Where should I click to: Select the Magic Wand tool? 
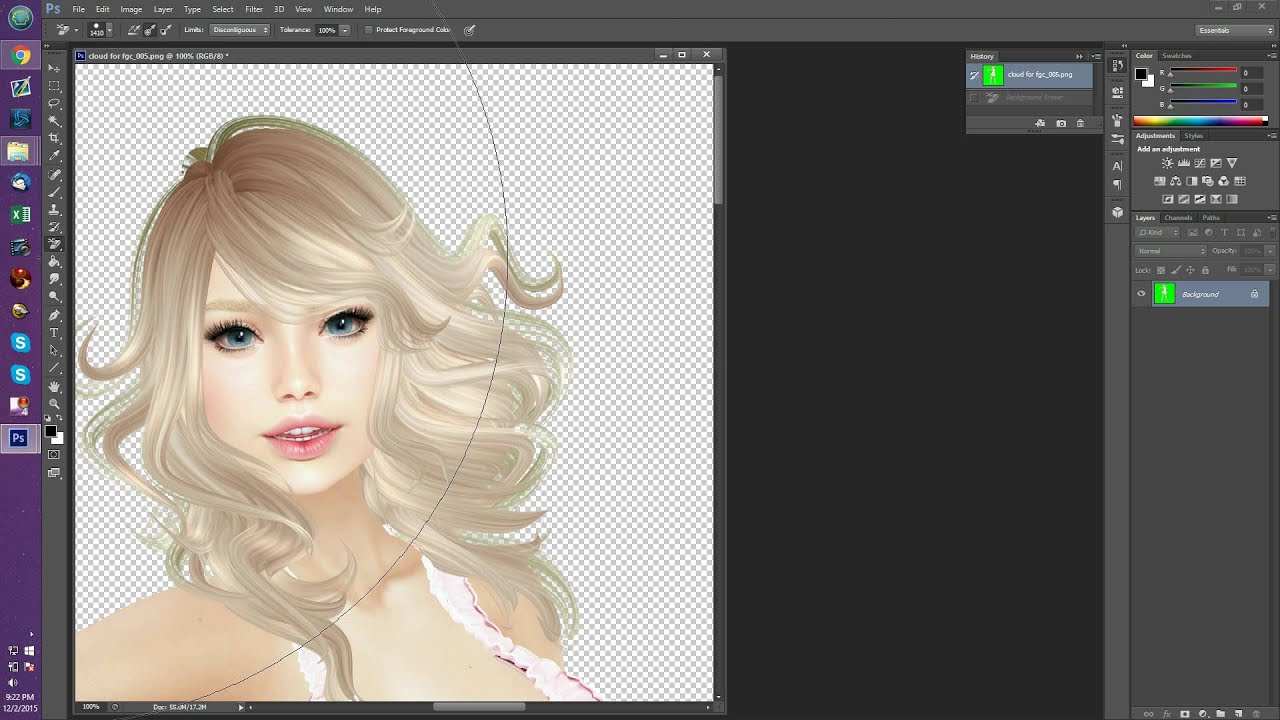[54, 120]
